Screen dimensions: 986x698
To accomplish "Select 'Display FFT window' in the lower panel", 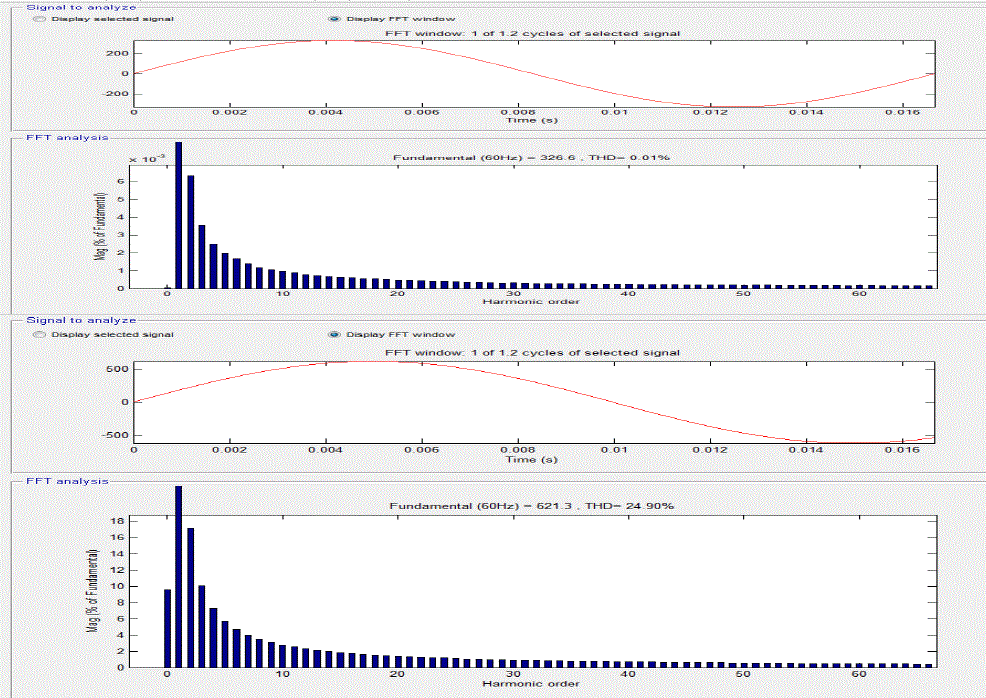I will pyautogui.click(x=332, y=334).
